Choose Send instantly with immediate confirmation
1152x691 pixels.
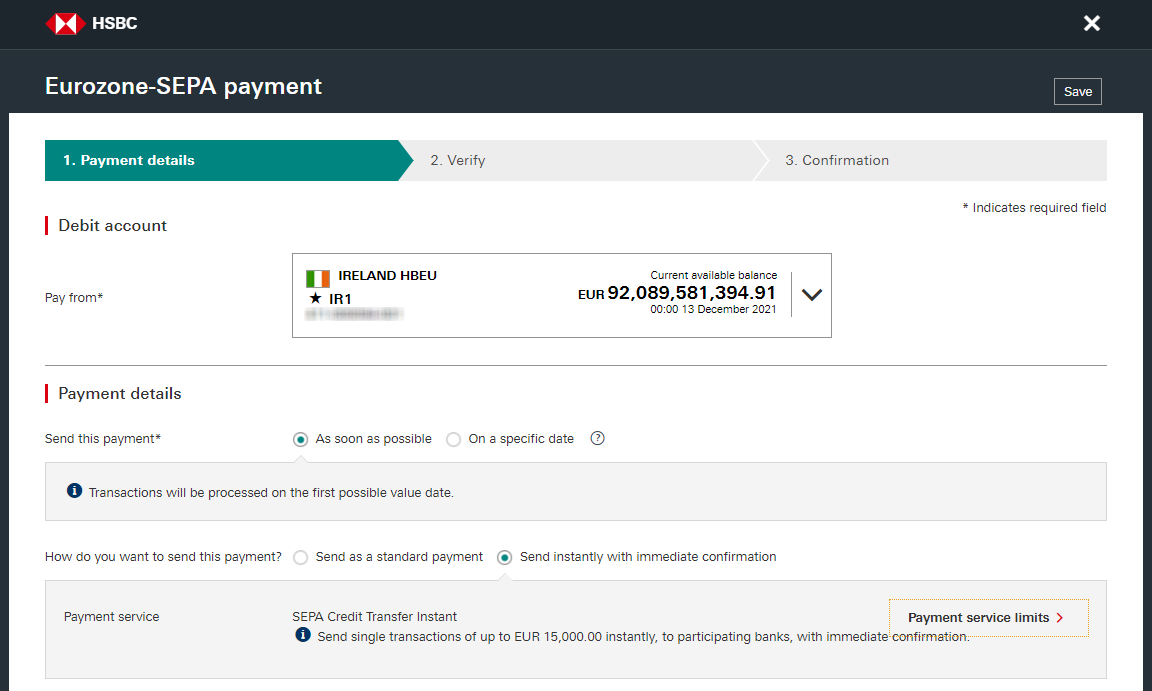coord(504,557)
